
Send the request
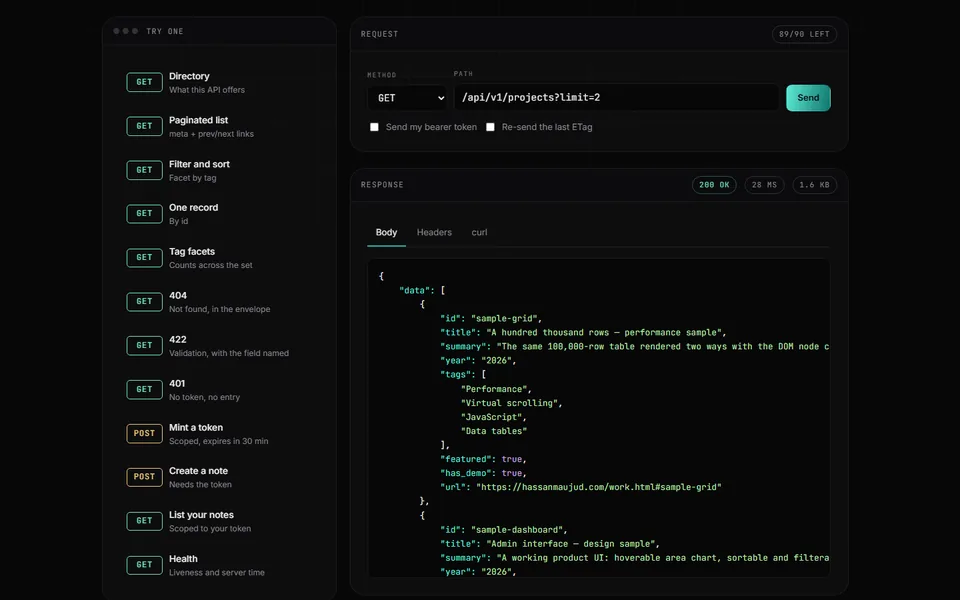coord(808,98)
